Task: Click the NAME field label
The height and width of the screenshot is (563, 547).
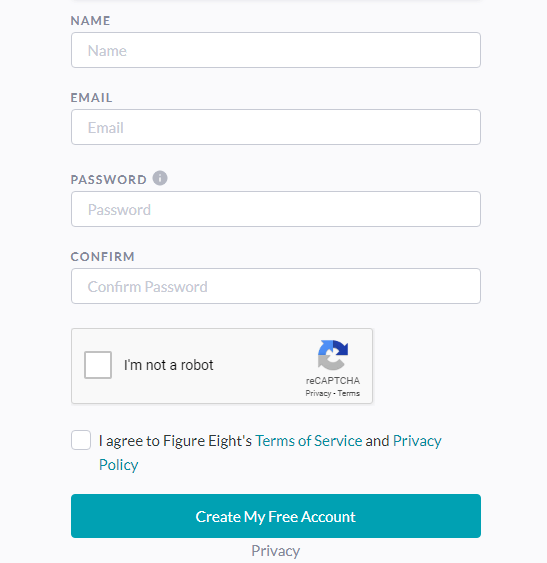Action: pyautogui.click(x=91, y=20)
